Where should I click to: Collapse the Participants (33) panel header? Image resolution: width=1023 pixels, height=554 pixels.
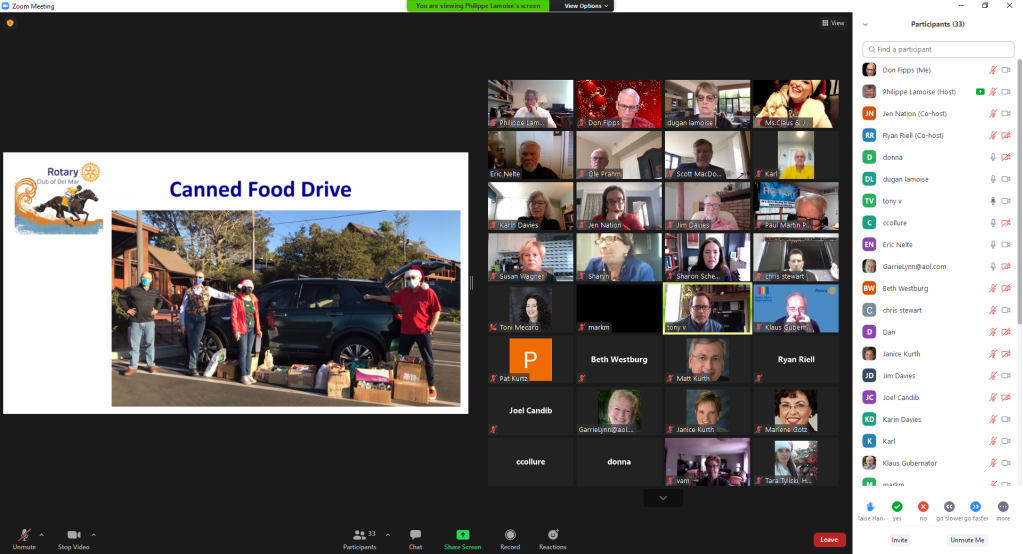[865, 24]
